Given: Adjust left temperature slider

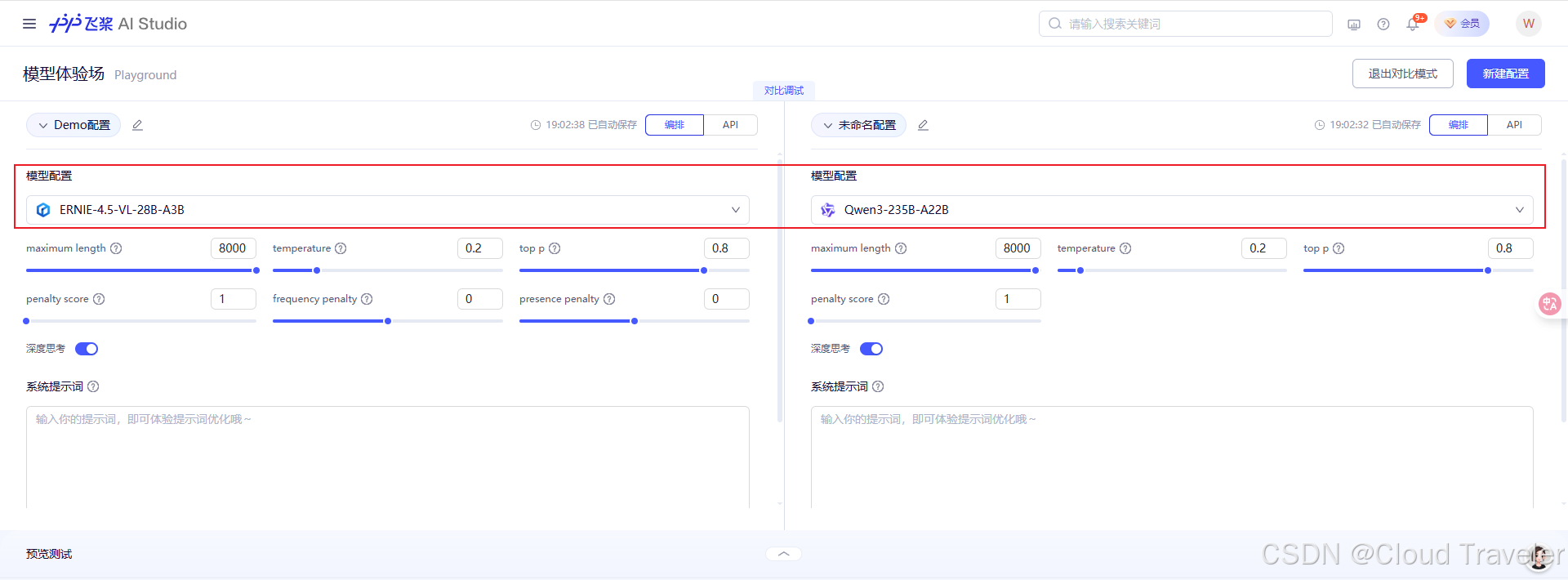Looking at the screenshot, I should click(x=388, y=270).
